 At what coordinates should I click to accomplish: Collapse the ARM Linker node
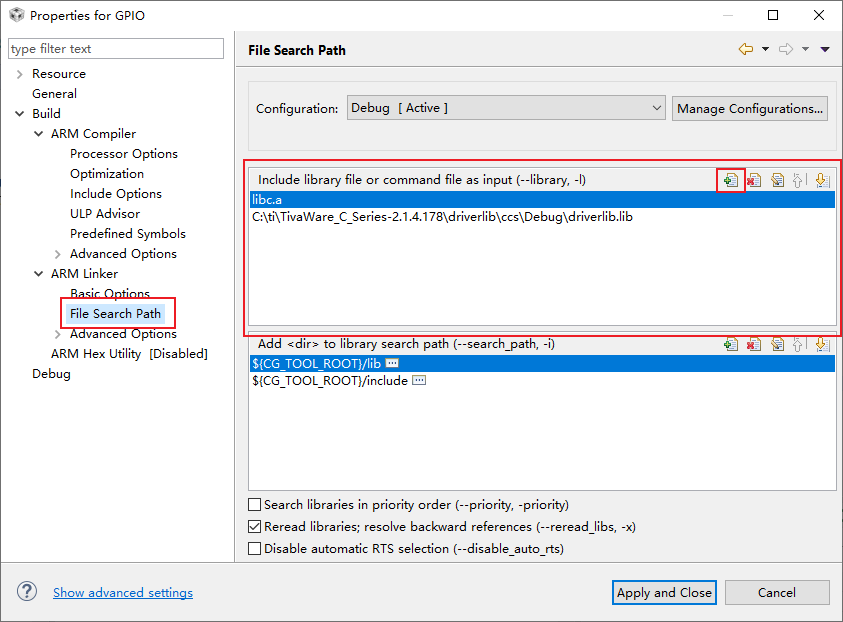(39, 274)
